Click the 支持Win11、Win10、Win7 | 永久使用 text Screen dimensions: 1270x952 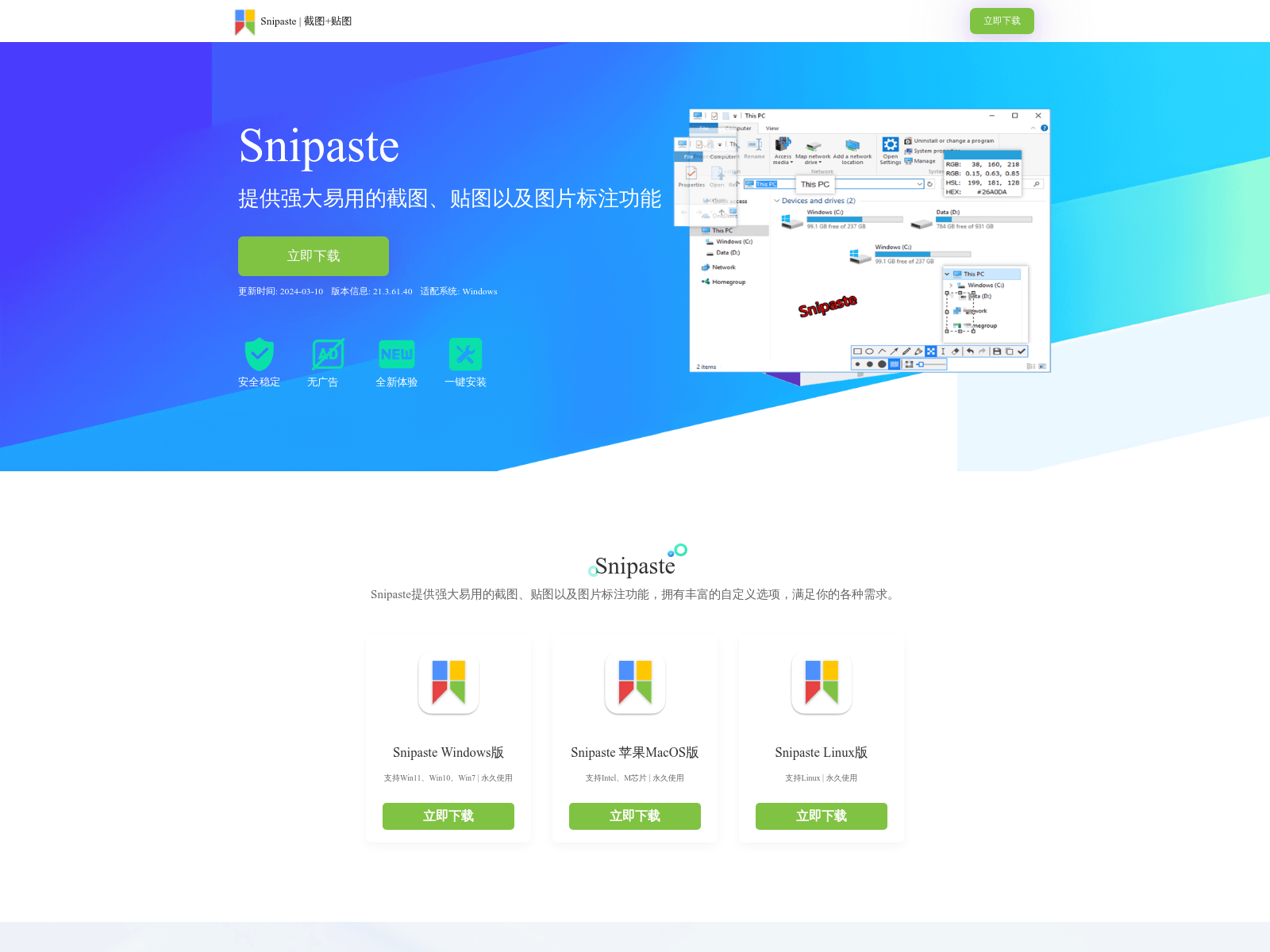tap(448, 778)
